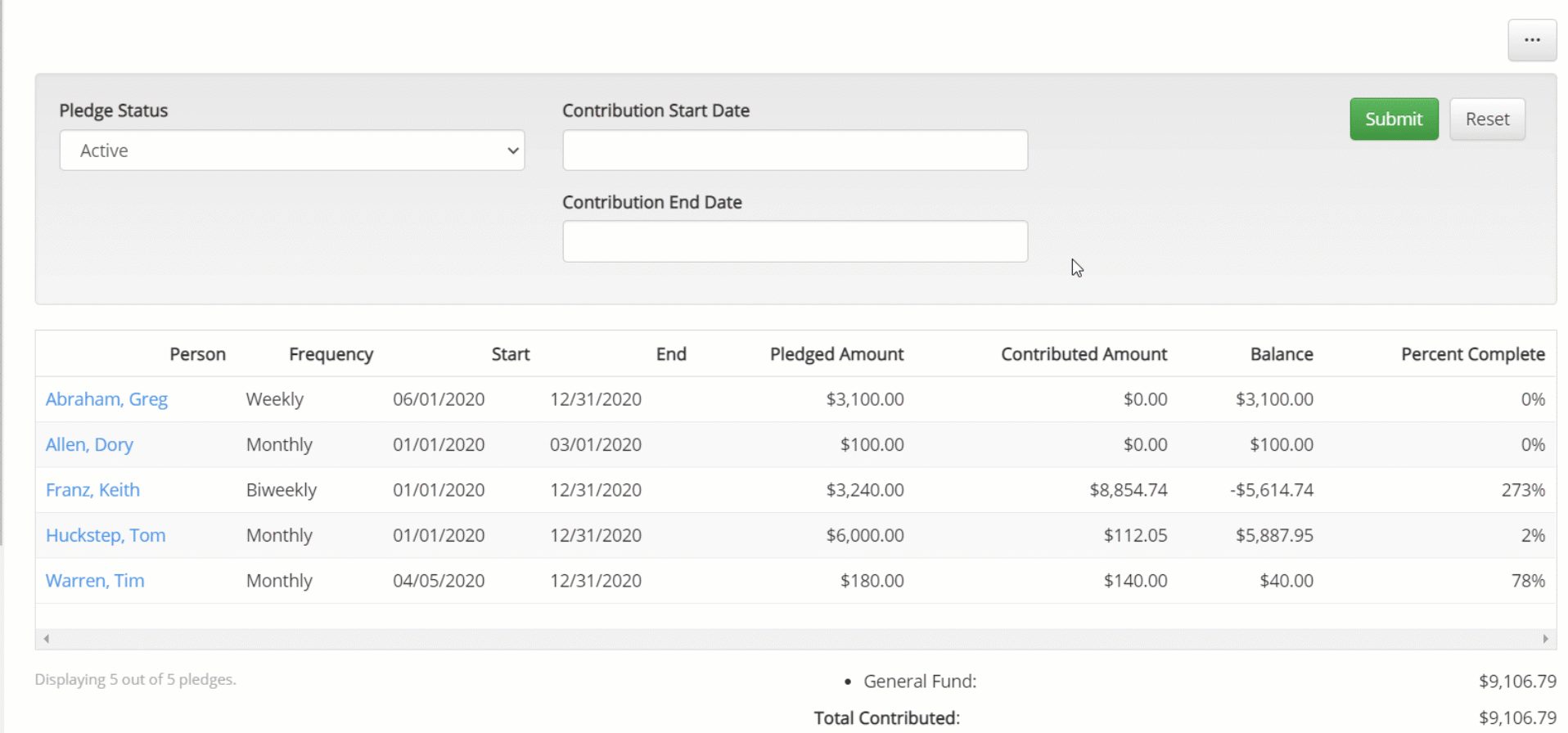Image resolution: width=1568 pixels, height=733 pixels.
Task: Click the Contribution Start Date field
Action: [795, 151]
